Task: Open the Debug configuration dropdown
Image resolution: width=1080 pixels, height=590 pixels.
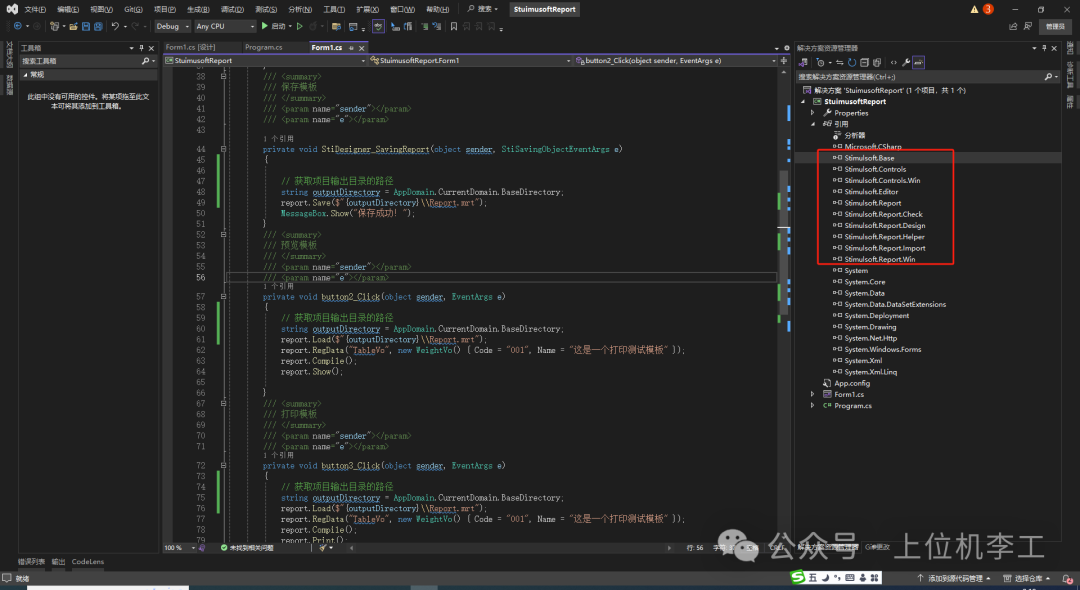Action: point(171,26)
